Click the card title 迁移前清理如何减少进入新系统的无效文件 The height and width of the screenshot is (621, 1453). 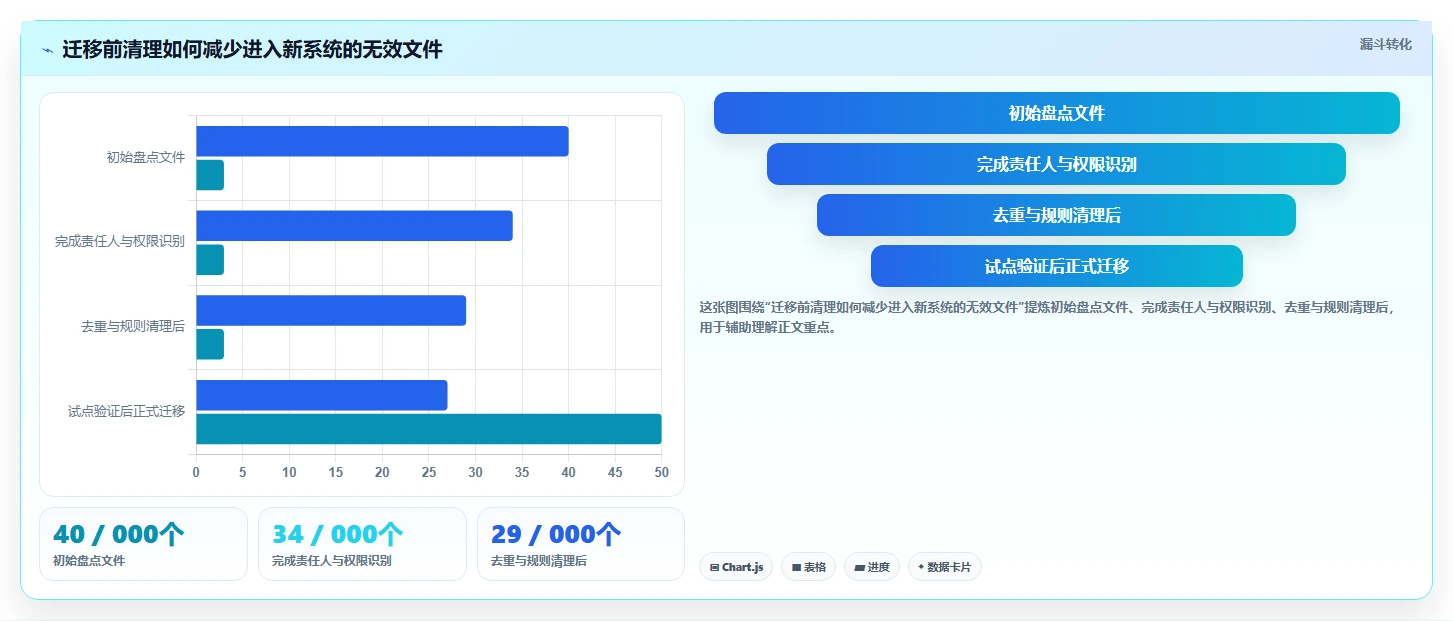point(252,50)
